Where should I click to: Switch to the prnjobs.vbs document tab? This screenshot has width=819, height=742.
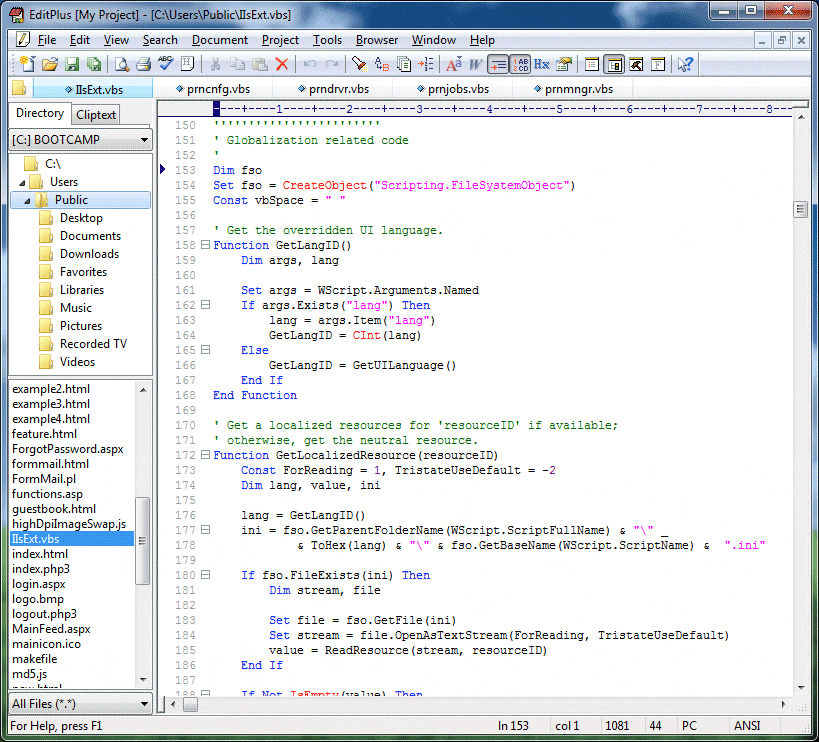click(x=453, y=89)
